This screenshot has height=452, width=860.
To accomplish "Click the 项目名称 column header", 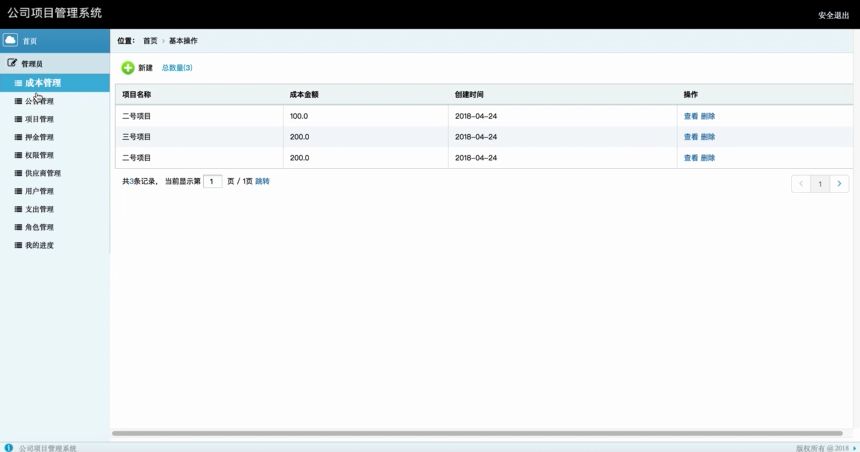I will [x=137, y=94].
